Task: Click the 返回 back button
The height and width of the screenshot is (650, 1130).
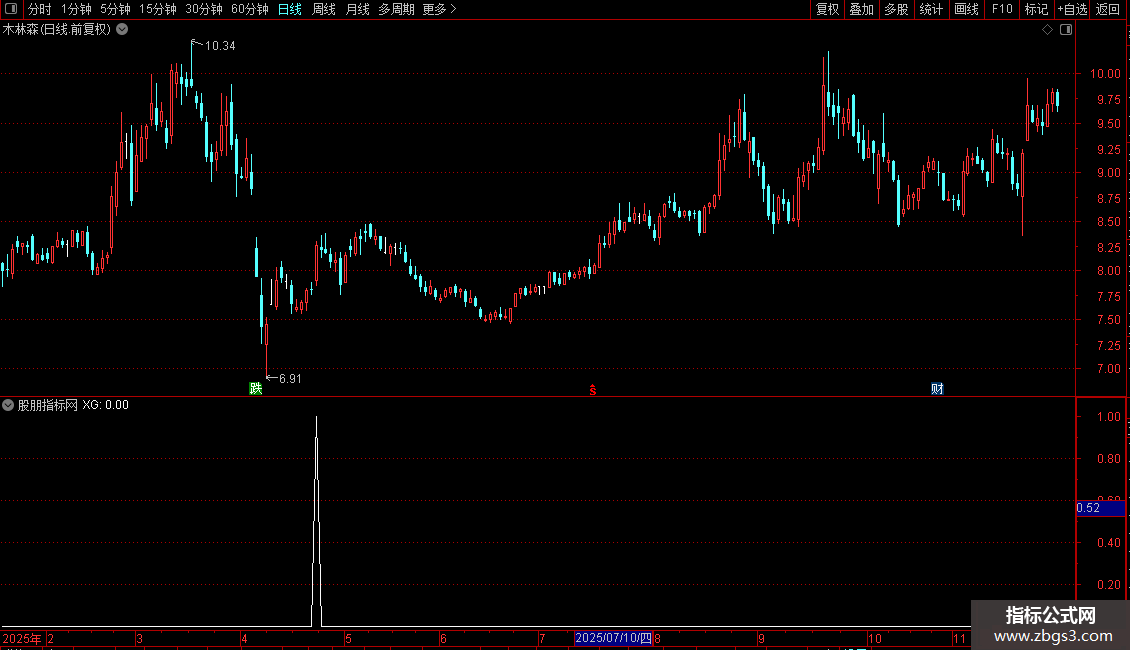Action: point(1108,9)
